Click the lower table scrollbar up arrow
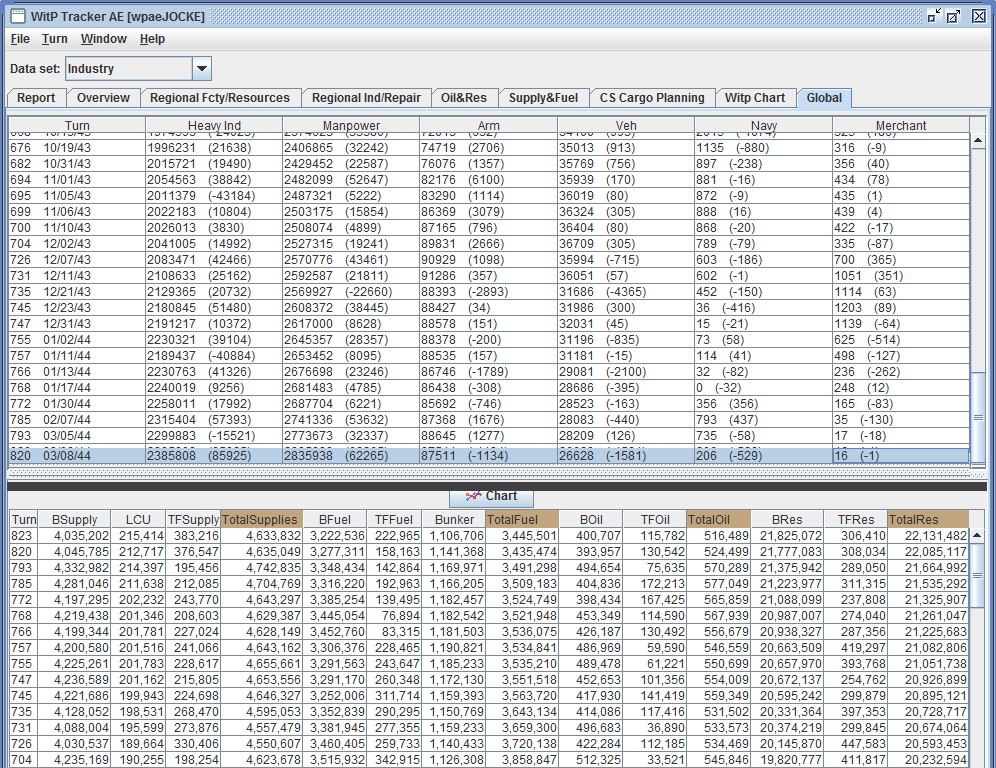This screenshot has height=768, width=996. [x=977, y=536]
